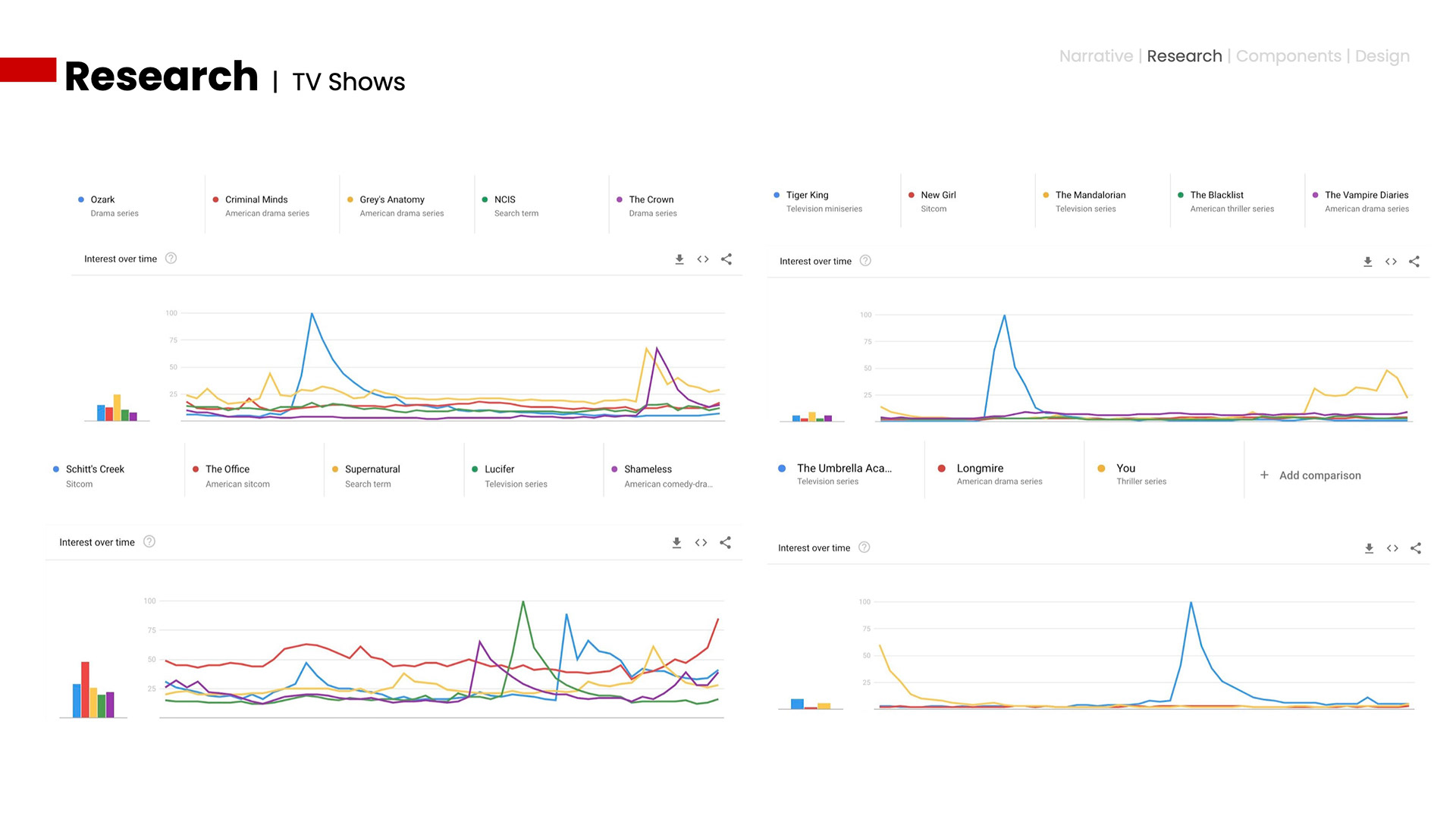Open embed code for the Tiger King chart

pos(1391,262)
